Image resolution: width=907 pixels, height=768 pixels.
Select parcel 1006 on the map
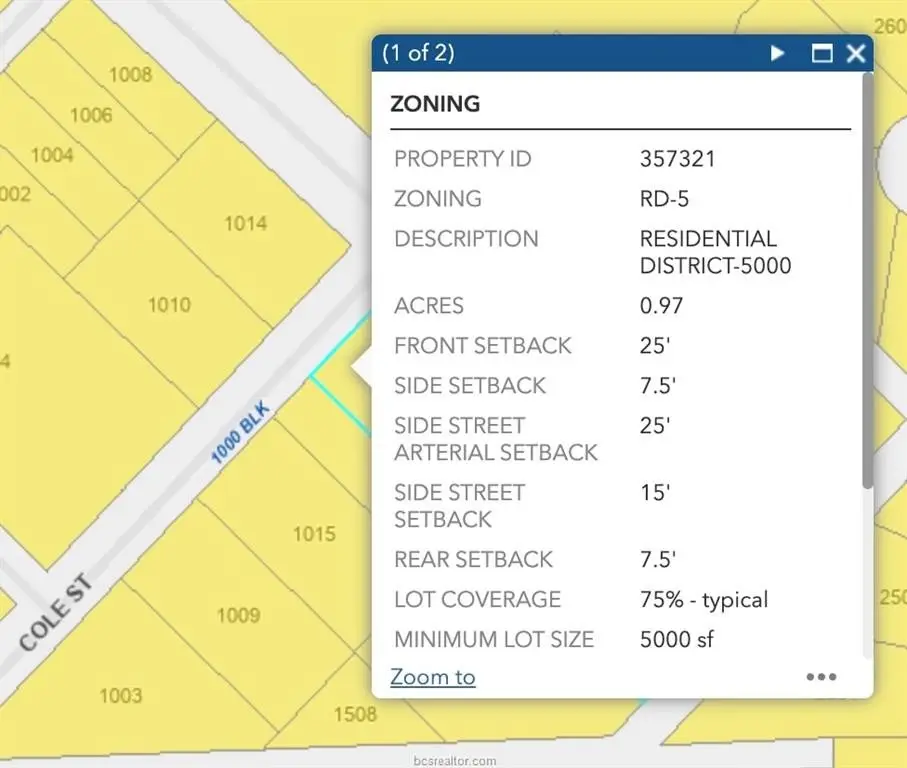tap(91, 115)
